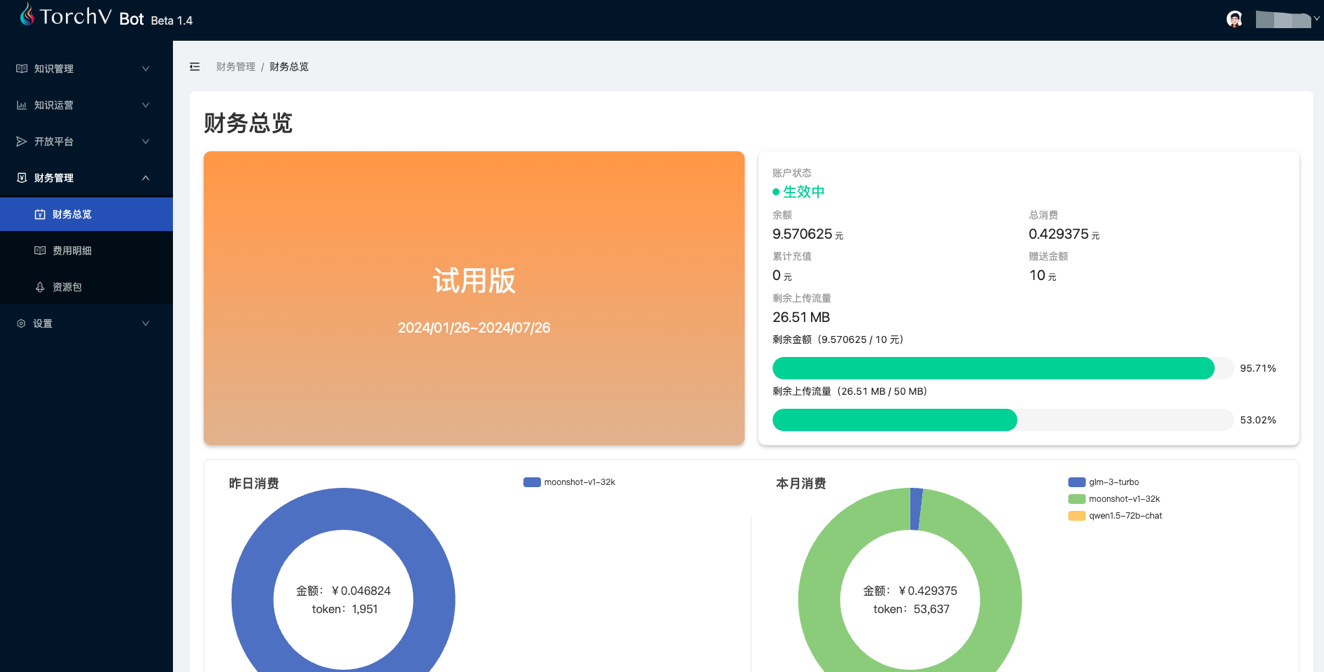
Task: Select 财务总览 in the sidebar
Action: 72,214
